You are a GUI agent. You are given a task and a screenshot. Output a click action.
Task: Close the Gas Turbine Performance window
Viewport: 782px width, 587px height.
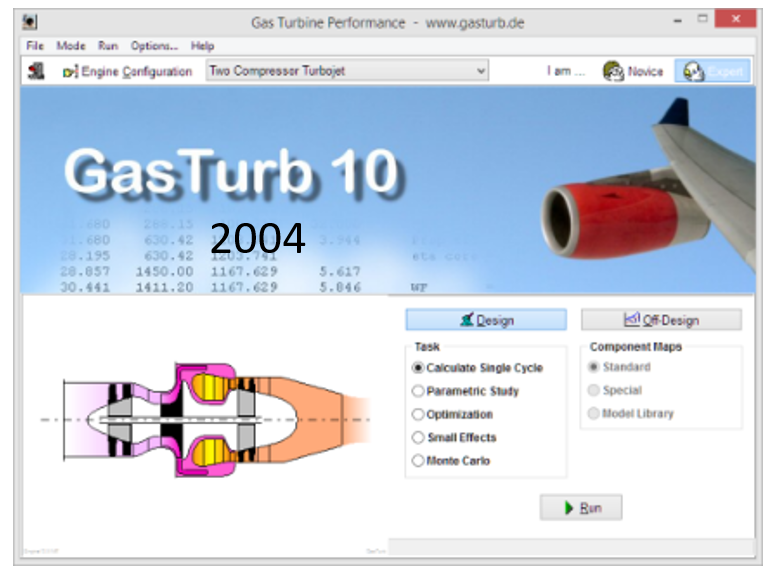point(736,19)
